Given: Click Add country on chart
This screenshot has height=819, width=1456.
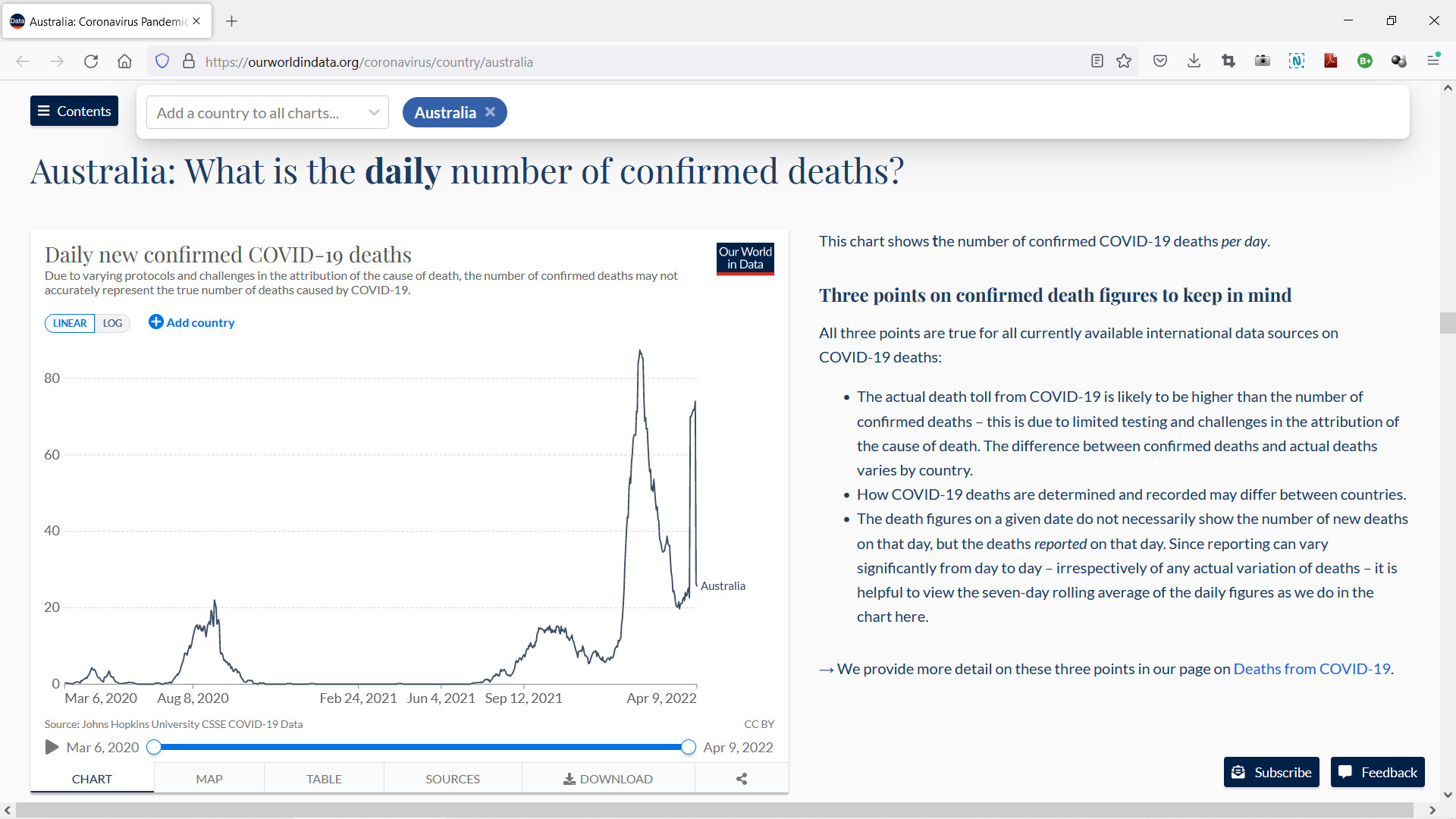Looking at the screenshot, I should click(x=192, y=322).
